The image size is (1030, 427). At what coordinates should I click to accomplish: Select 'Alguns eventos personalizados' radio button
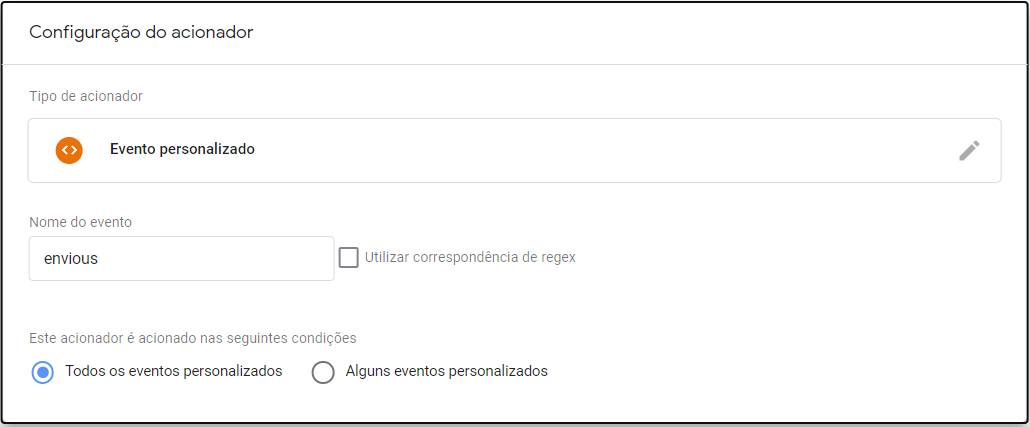(322, 372)
